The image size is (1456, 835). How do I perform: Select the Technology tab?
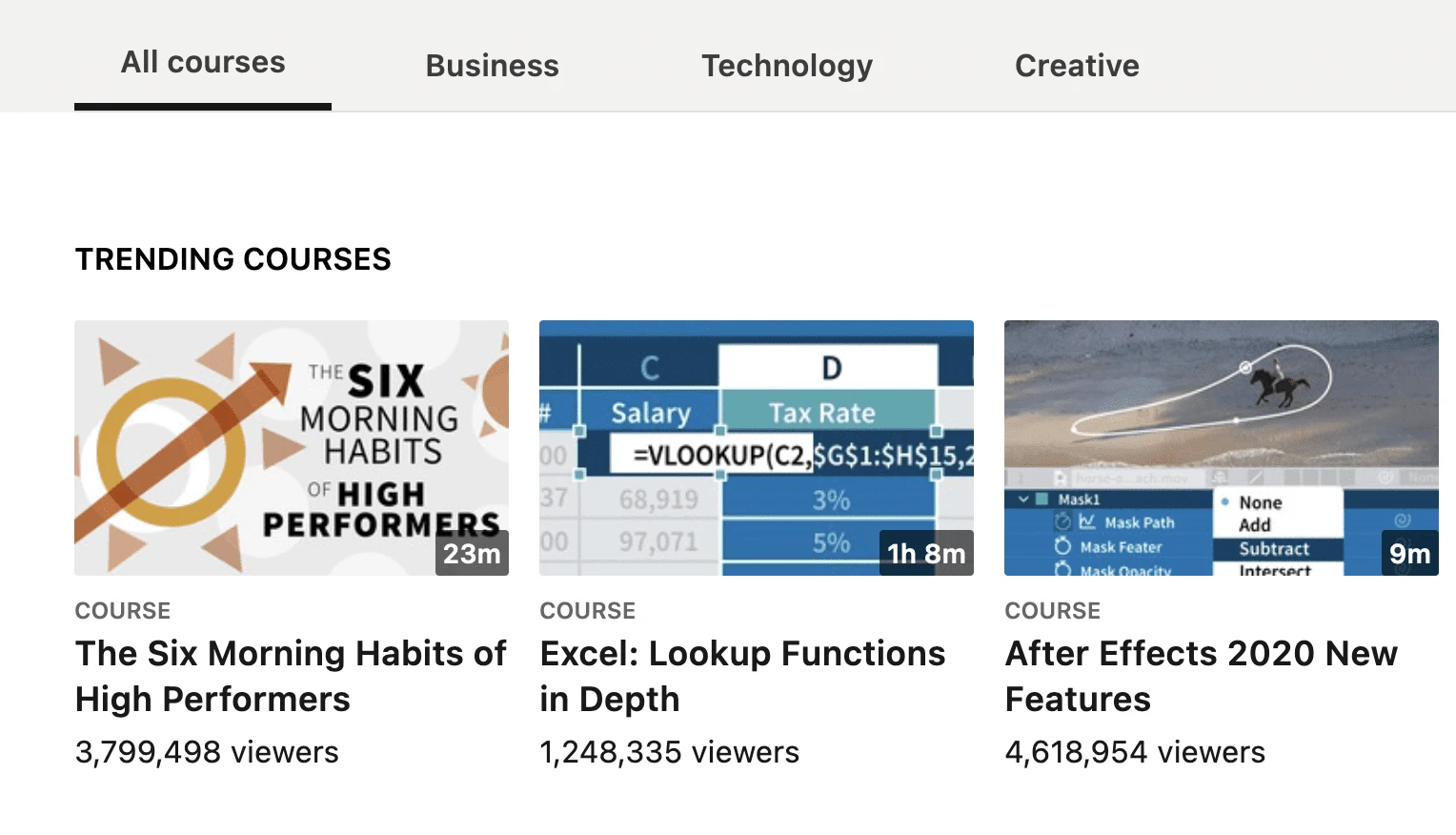coord(787,66)
